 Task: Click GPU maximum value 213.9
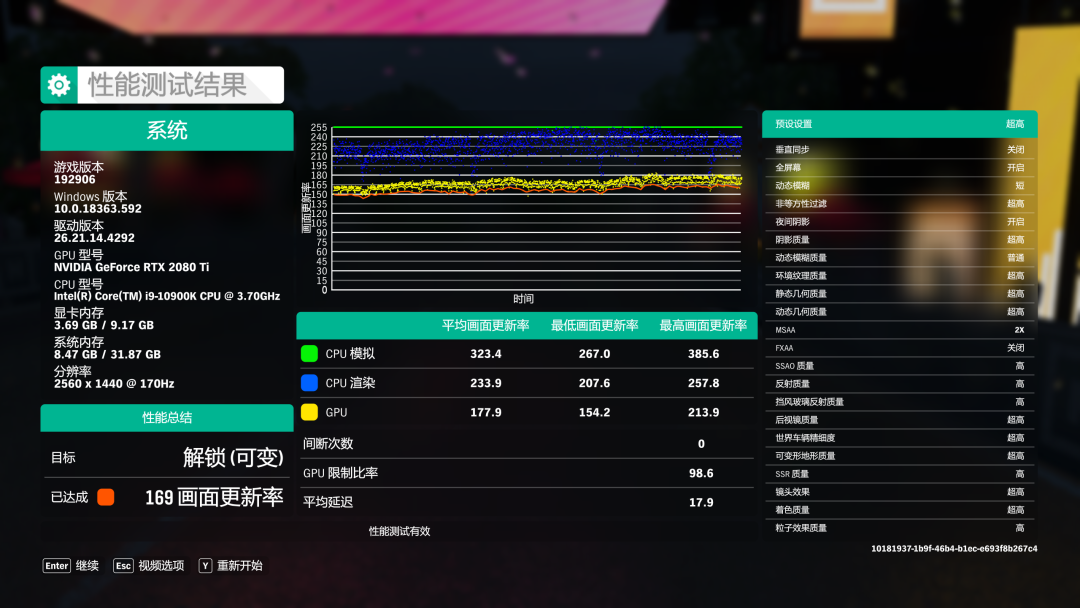click(703, 412)
